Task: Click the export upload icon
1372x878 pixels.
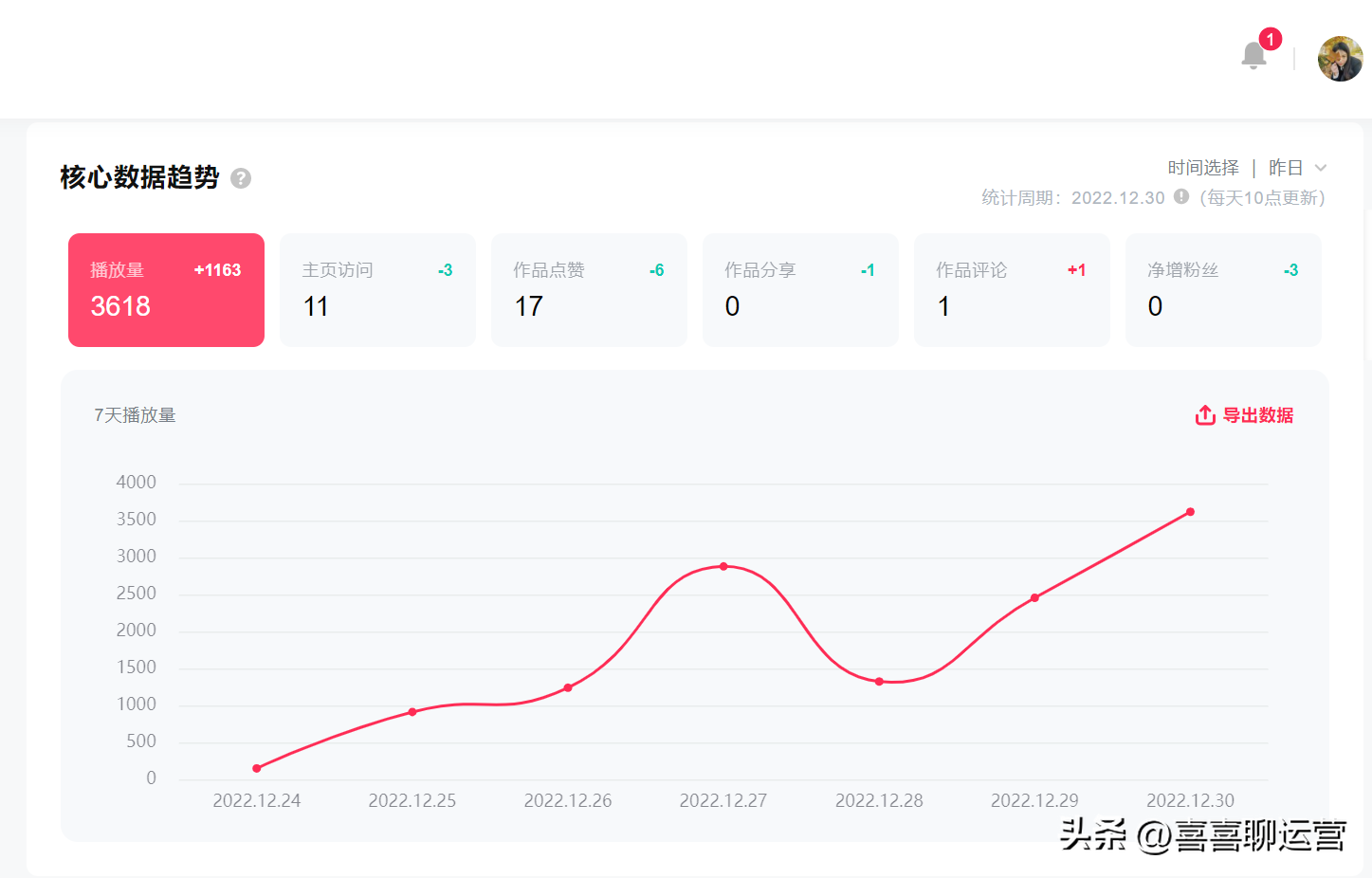Action: click(x=1205, y=415)
